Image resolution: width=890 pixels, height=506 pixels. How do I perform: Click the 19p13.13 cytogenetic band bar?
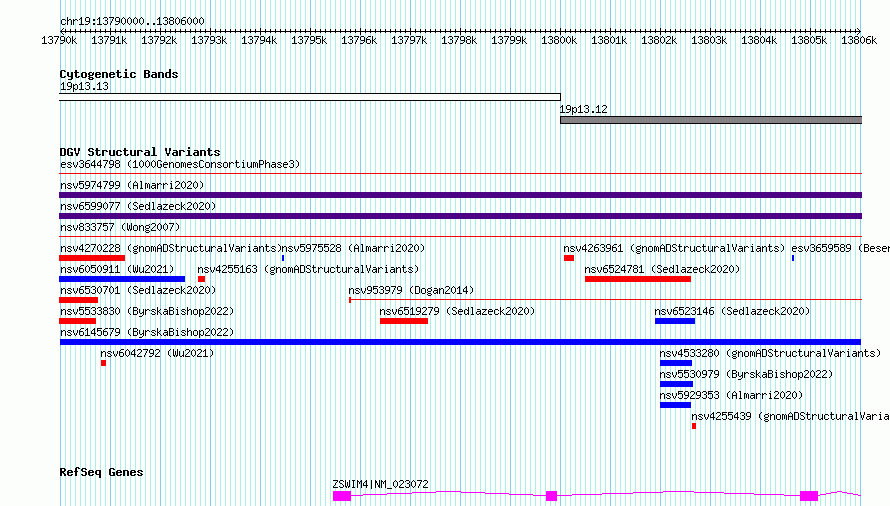tap(310, 97)
